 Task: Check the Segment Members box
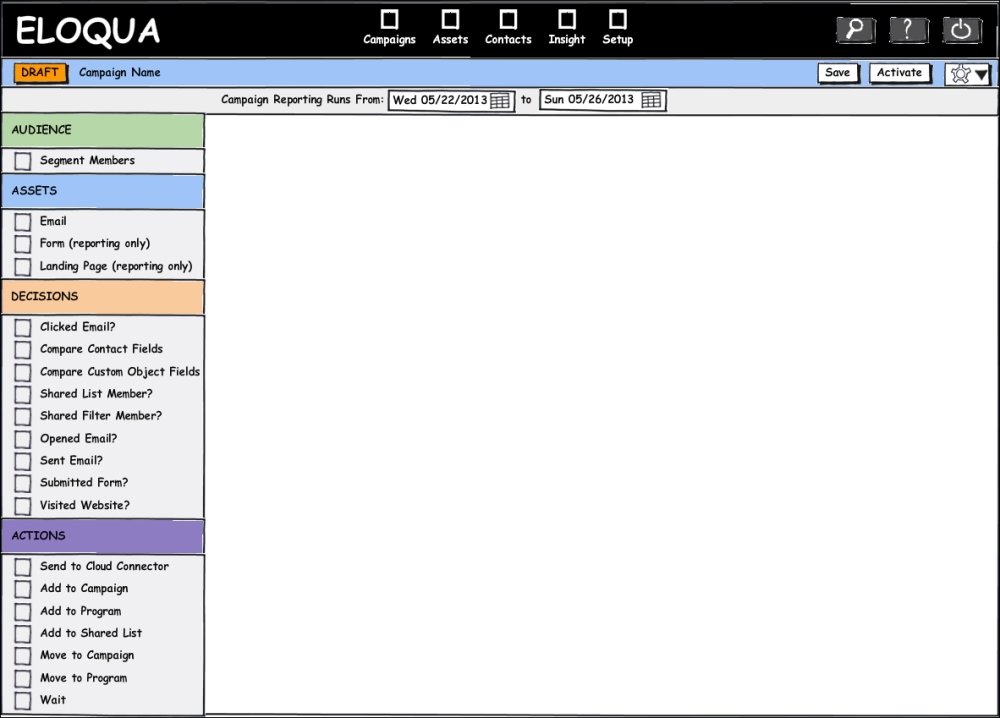(x=23, y=161)
